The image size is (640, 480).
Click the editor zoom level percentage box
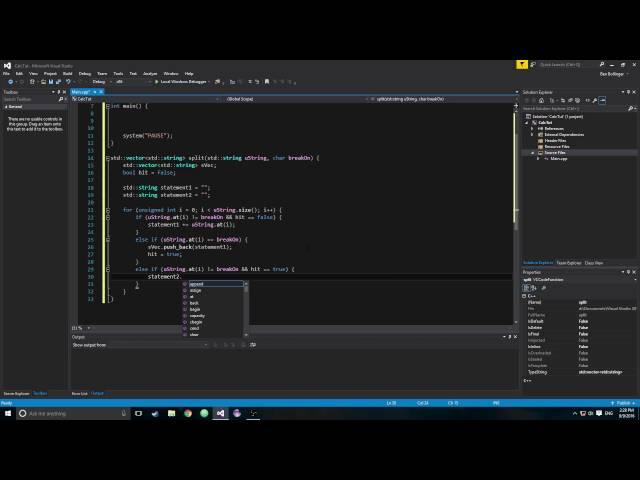tap(78, 327)
